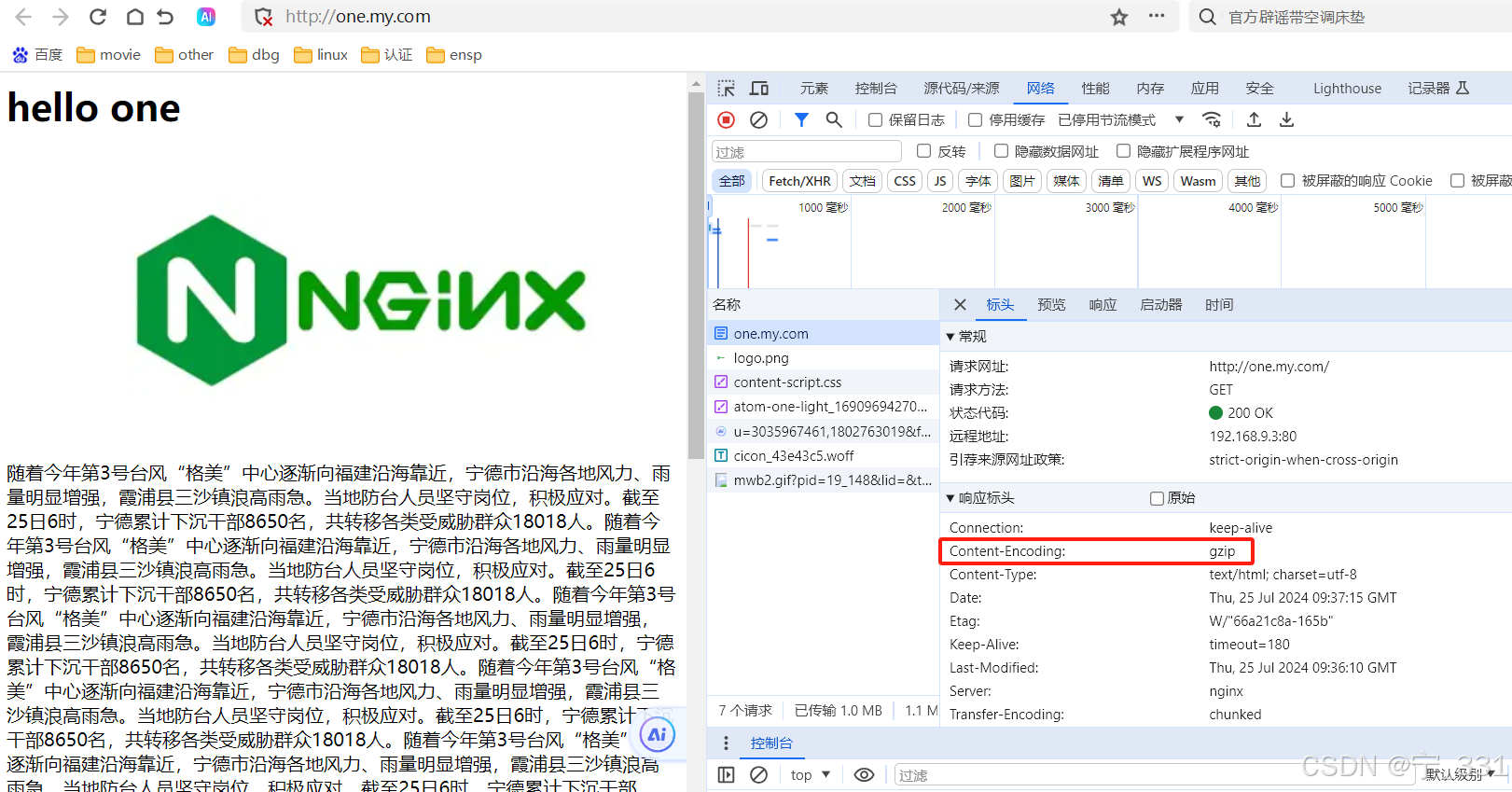
Task: Clear console with the ban icon
Action: point(759,774)
